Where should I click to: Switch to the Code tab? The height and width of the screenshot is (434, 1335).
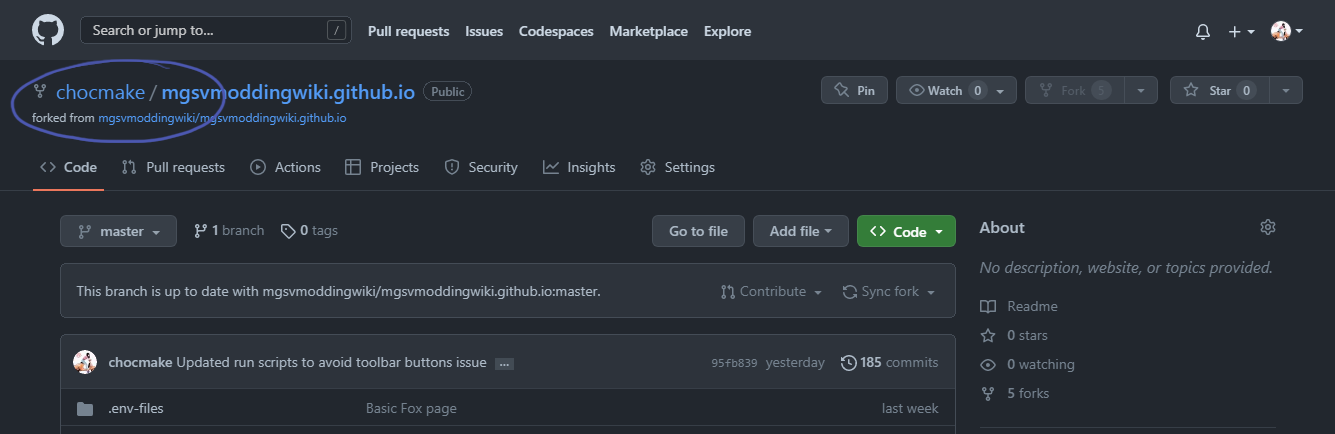click(x=68, y=167)
